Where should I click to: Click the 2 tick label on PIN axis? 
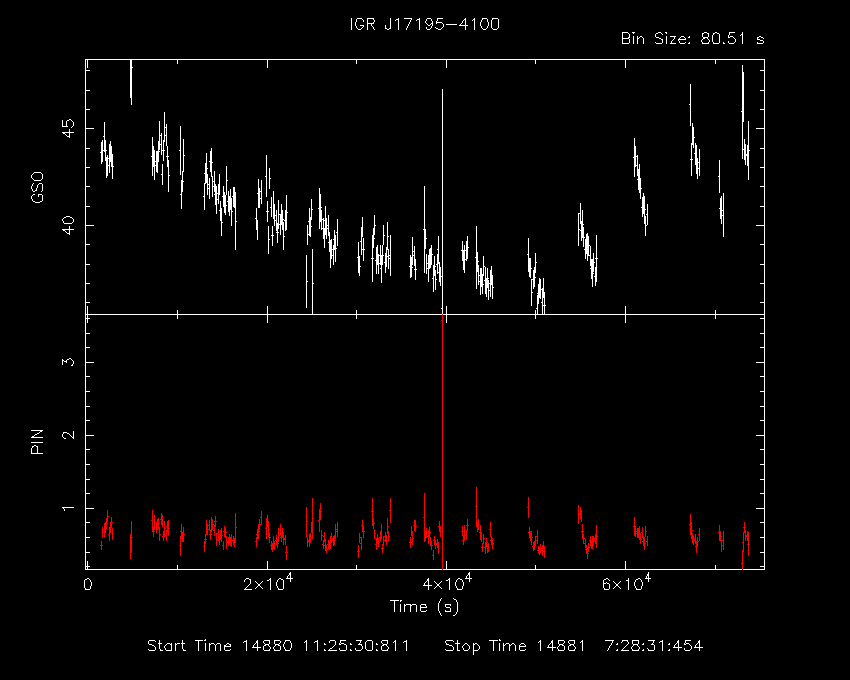pos(69,435)
